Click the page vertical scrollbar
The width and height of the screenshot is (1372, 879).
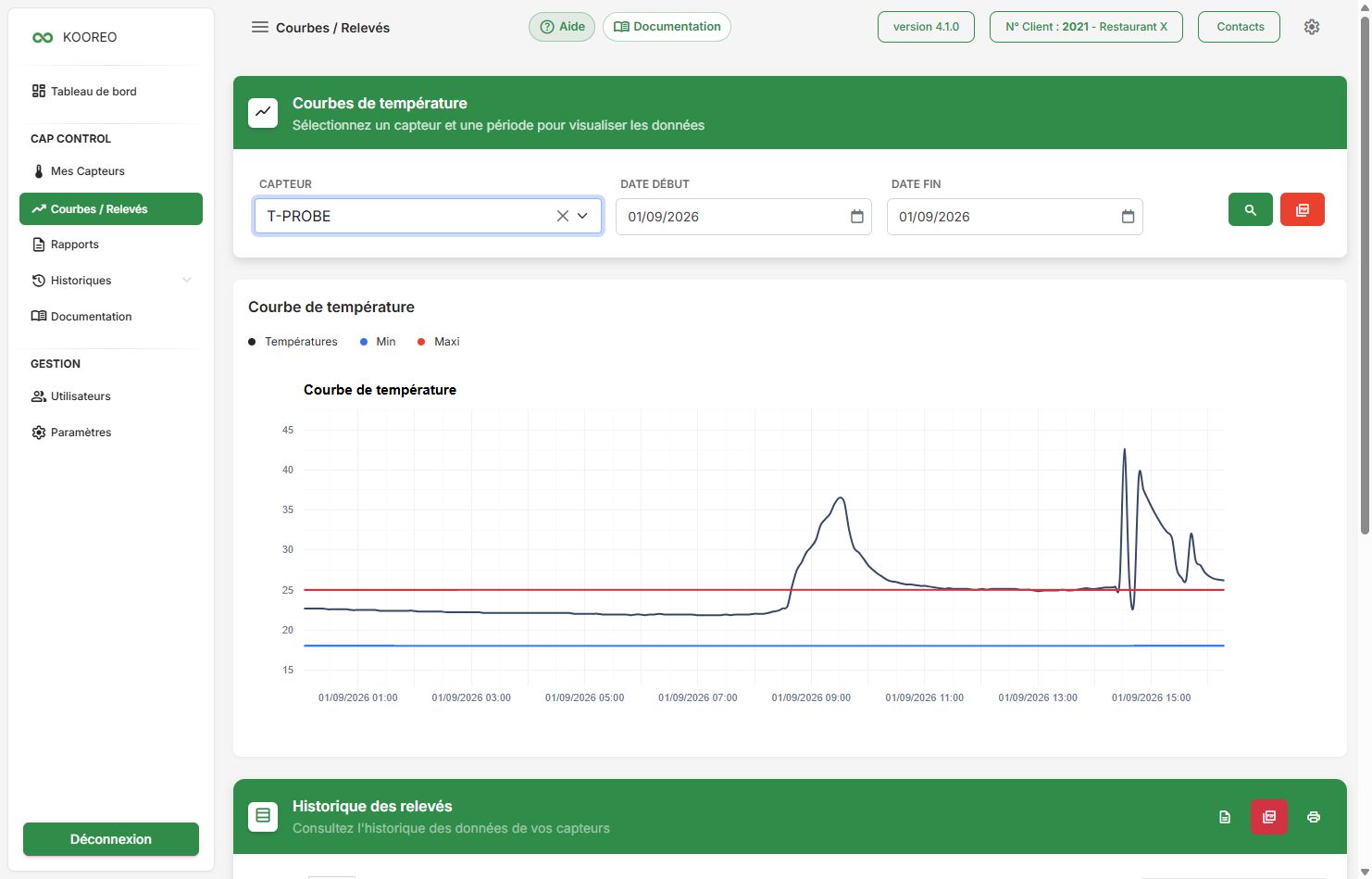point(1365,278)
